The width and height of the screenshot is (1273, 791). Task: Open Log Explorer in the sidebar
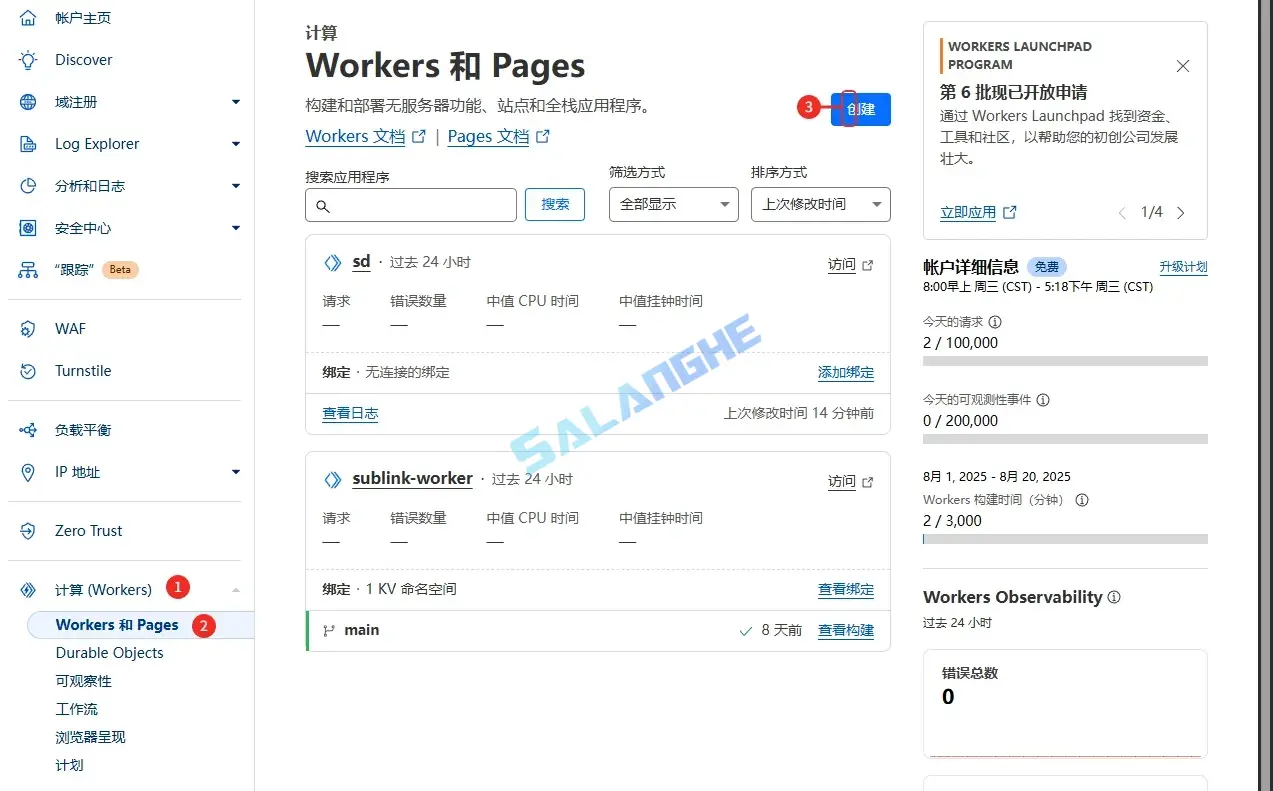coord(98,143)
